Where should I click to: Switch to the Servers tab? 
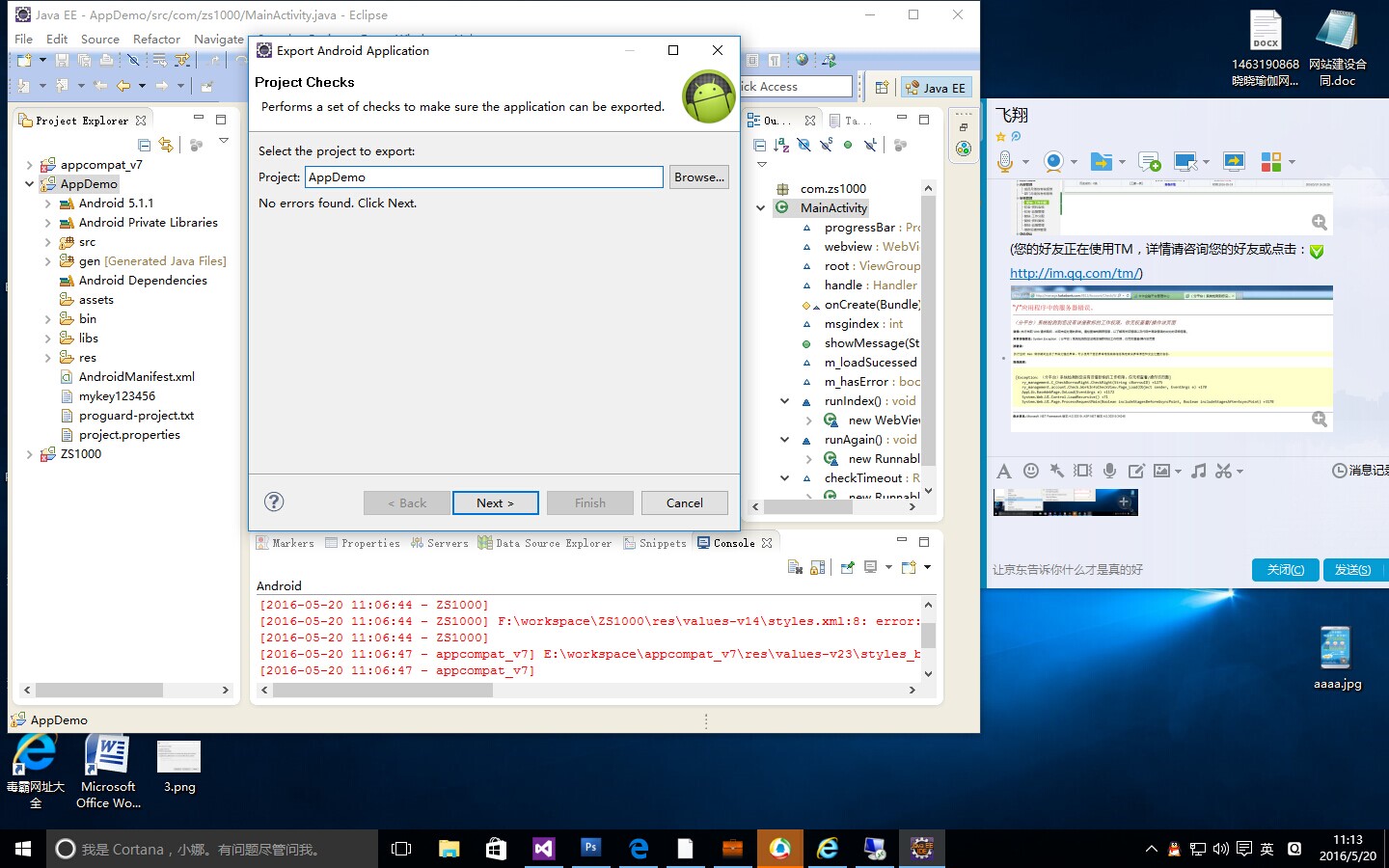439,543
